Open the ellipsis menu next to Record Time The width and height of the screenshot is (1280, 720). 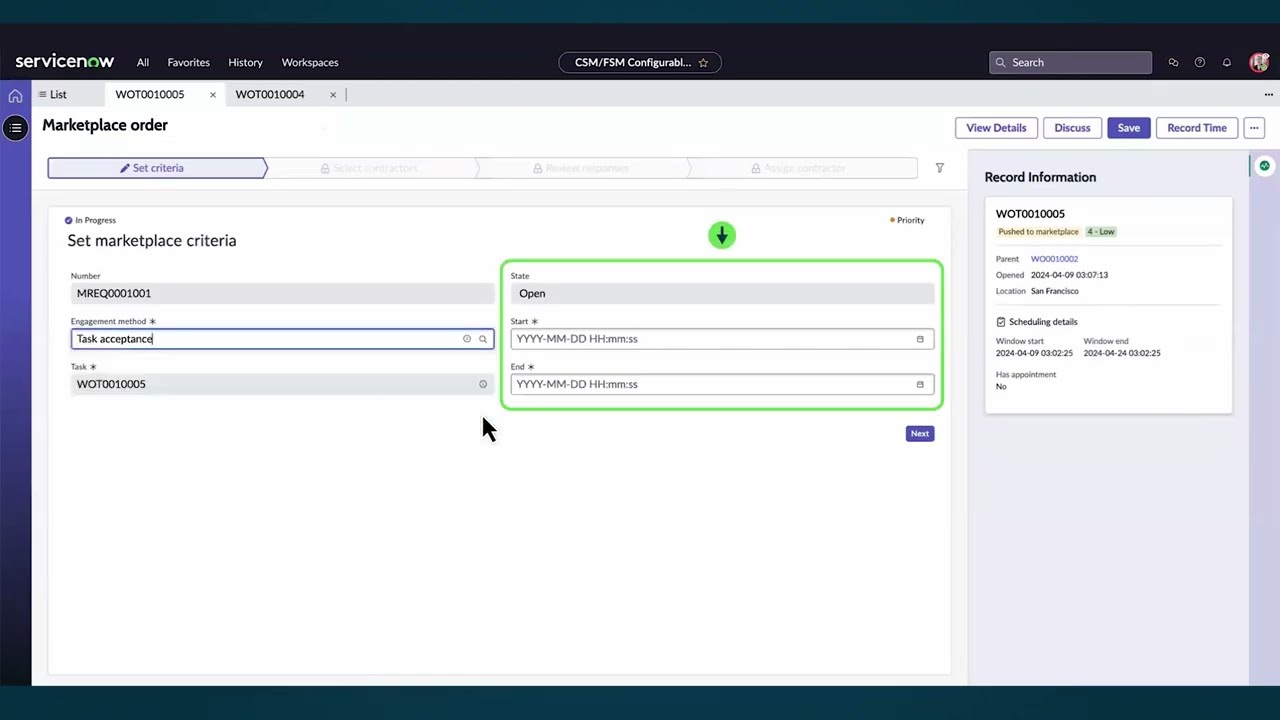coord(1254,127)
